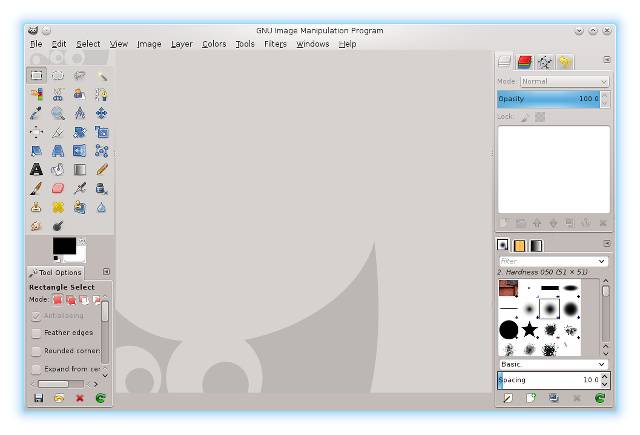Select the Heal tool
This screenshot has height=435, width=640.
click(58, 207)
